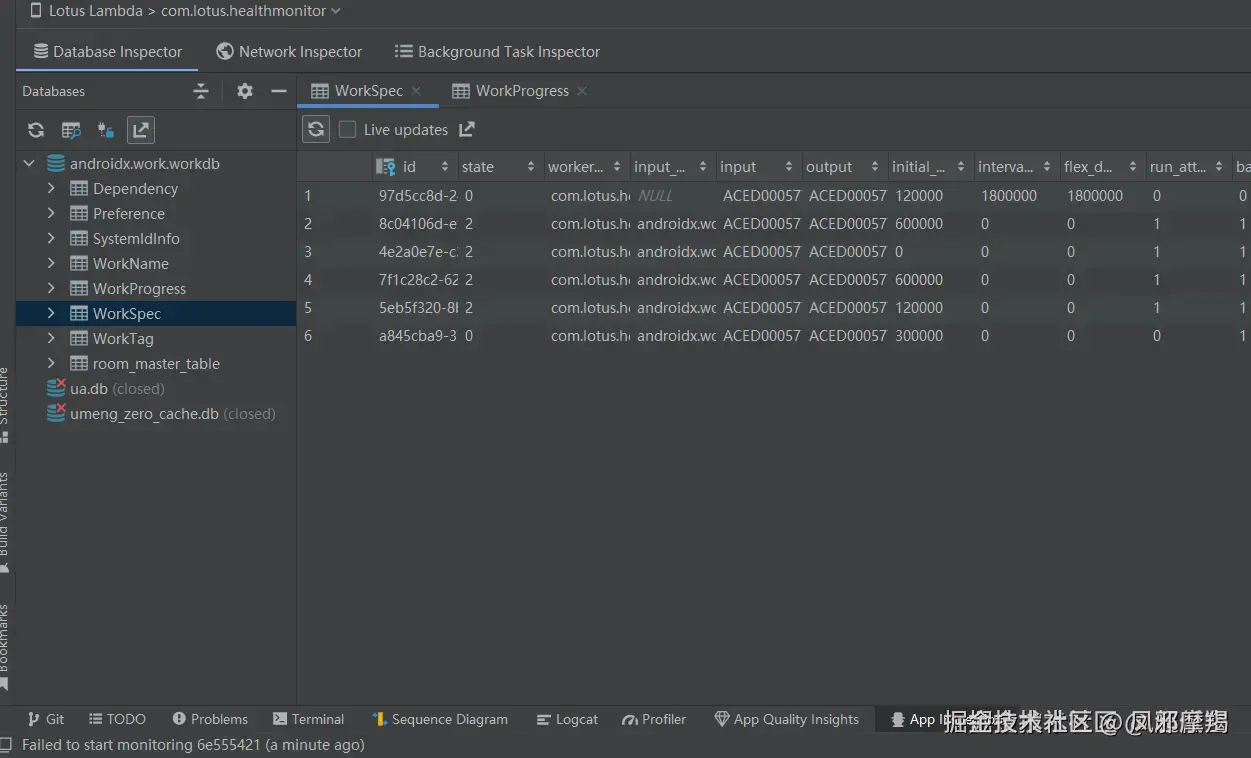The image size is (1251, 758).
Task: Select the cell with id 97d5cc8d
Action: (x=416, y=196)
